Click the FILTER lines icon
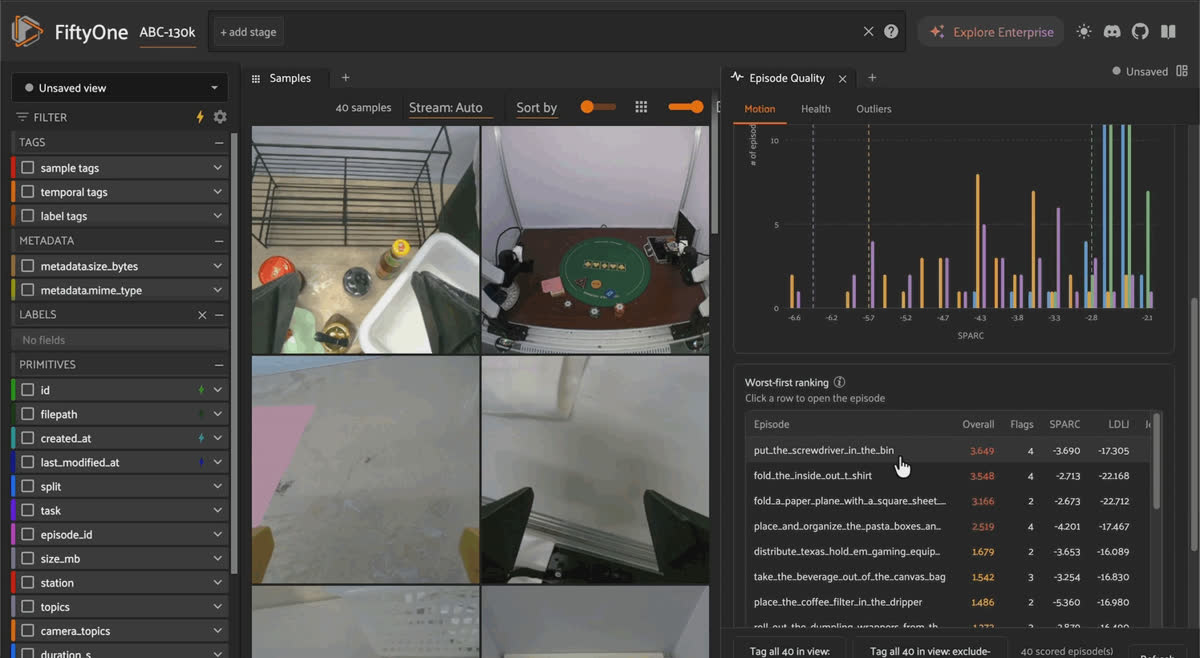The image size is (1200, 658). coord(22,117)
